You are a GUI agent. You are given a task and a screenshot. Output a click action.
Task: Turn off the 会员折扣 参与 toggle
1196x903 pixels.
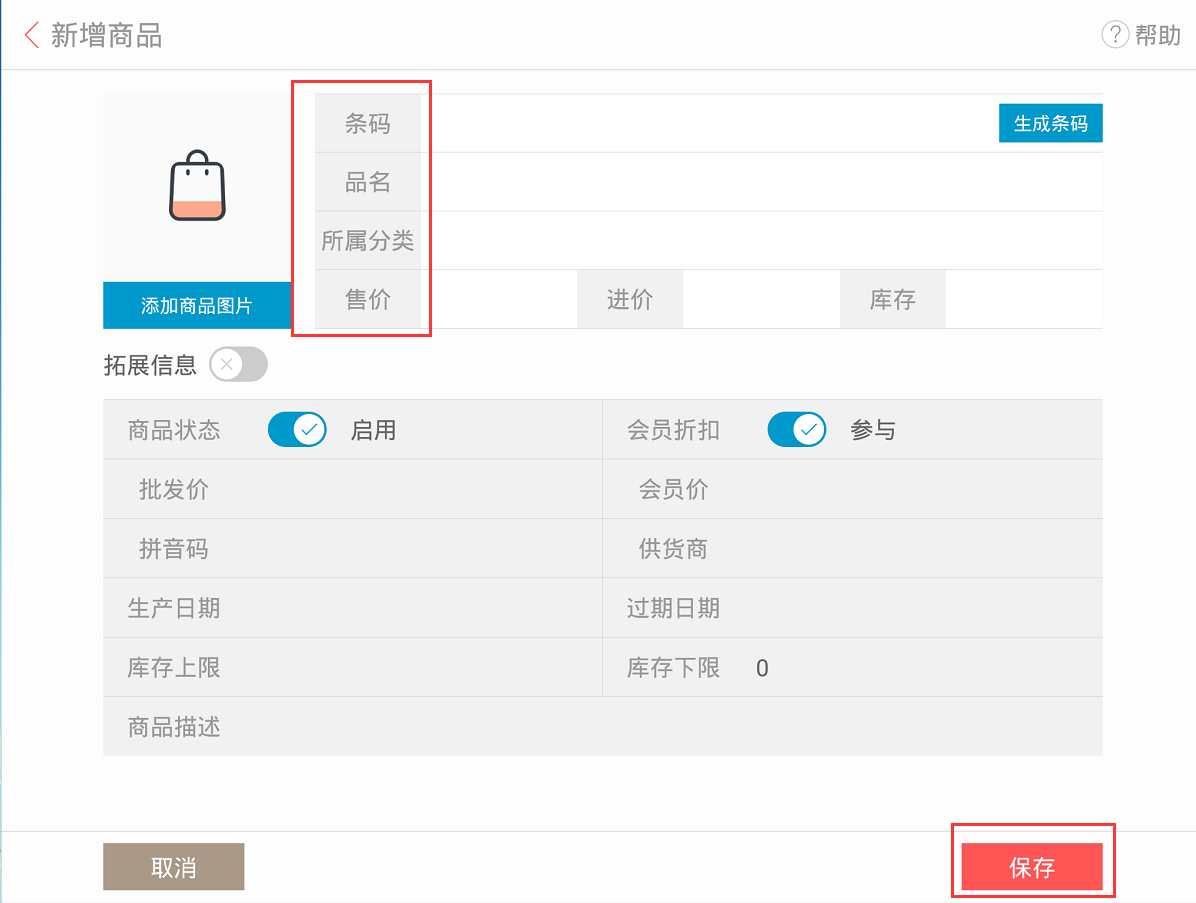point(796,430)
